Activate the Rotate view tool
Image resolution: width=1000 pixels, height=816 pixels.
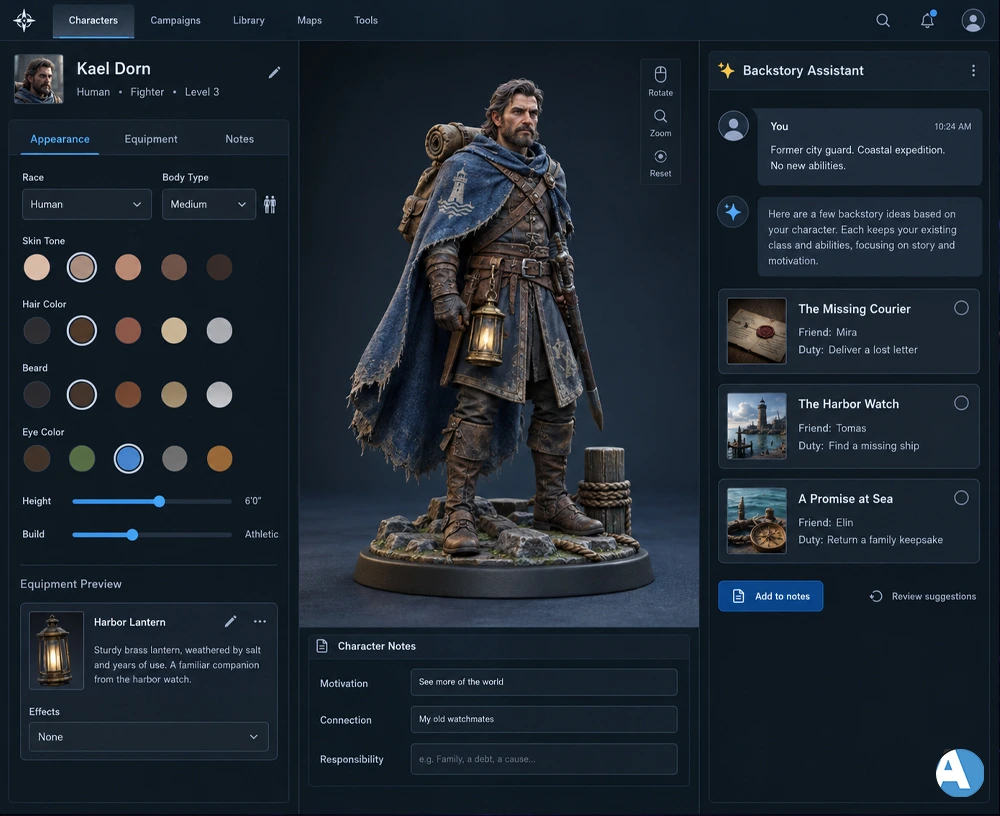point(661,81)
